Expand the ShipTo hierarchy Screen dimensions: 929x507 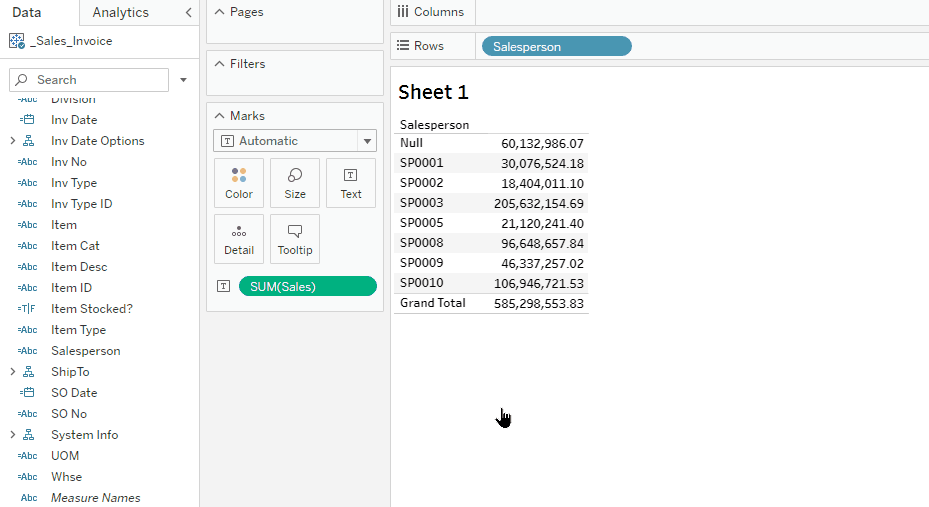pyautogui.click(x=12, y=372)
